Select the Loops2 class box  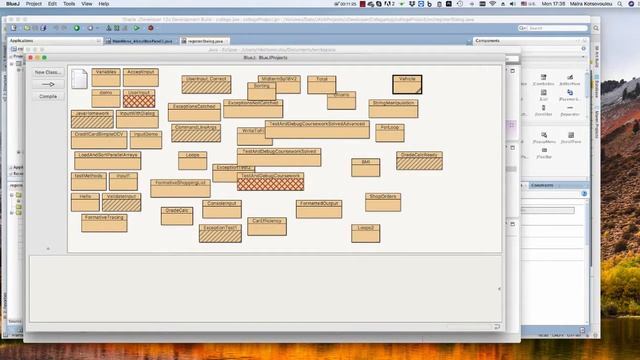coord(366,233)
